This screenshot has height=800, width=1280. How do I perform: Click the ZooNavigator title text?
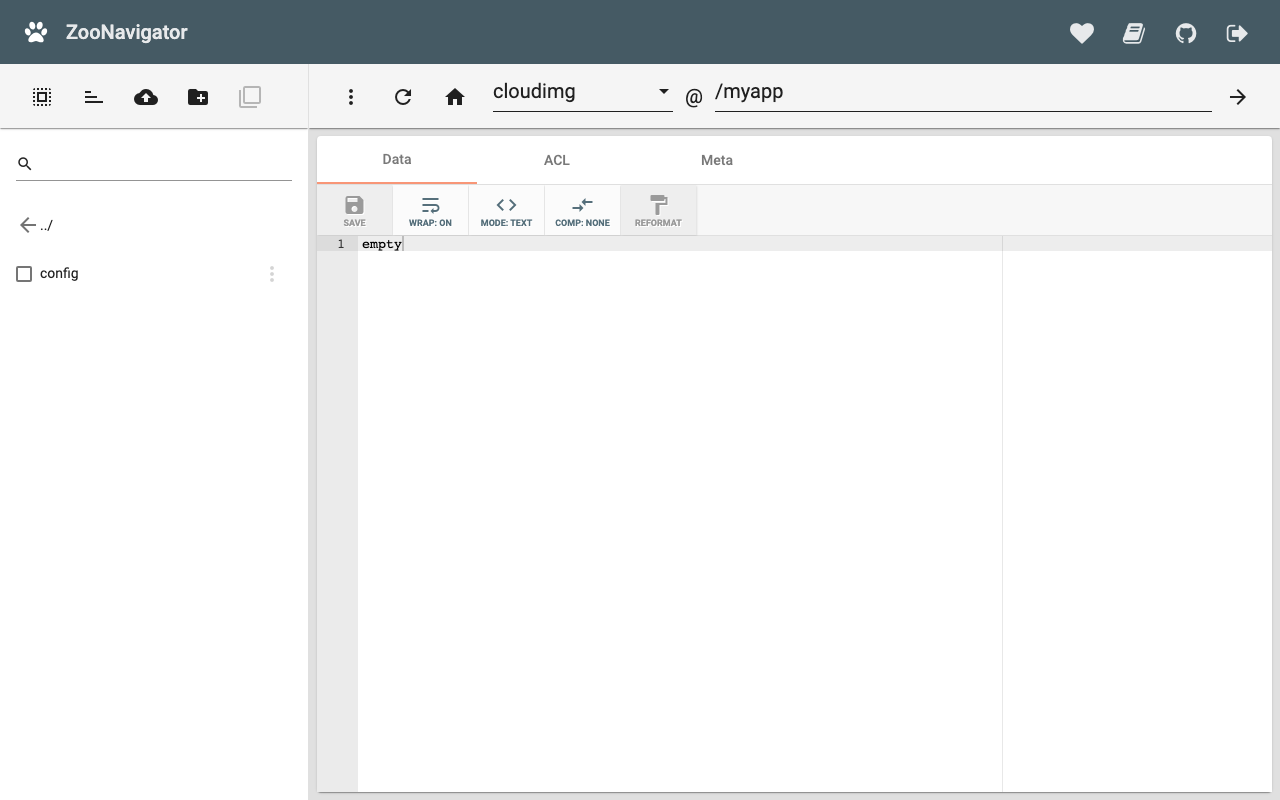tap(127, 32)
